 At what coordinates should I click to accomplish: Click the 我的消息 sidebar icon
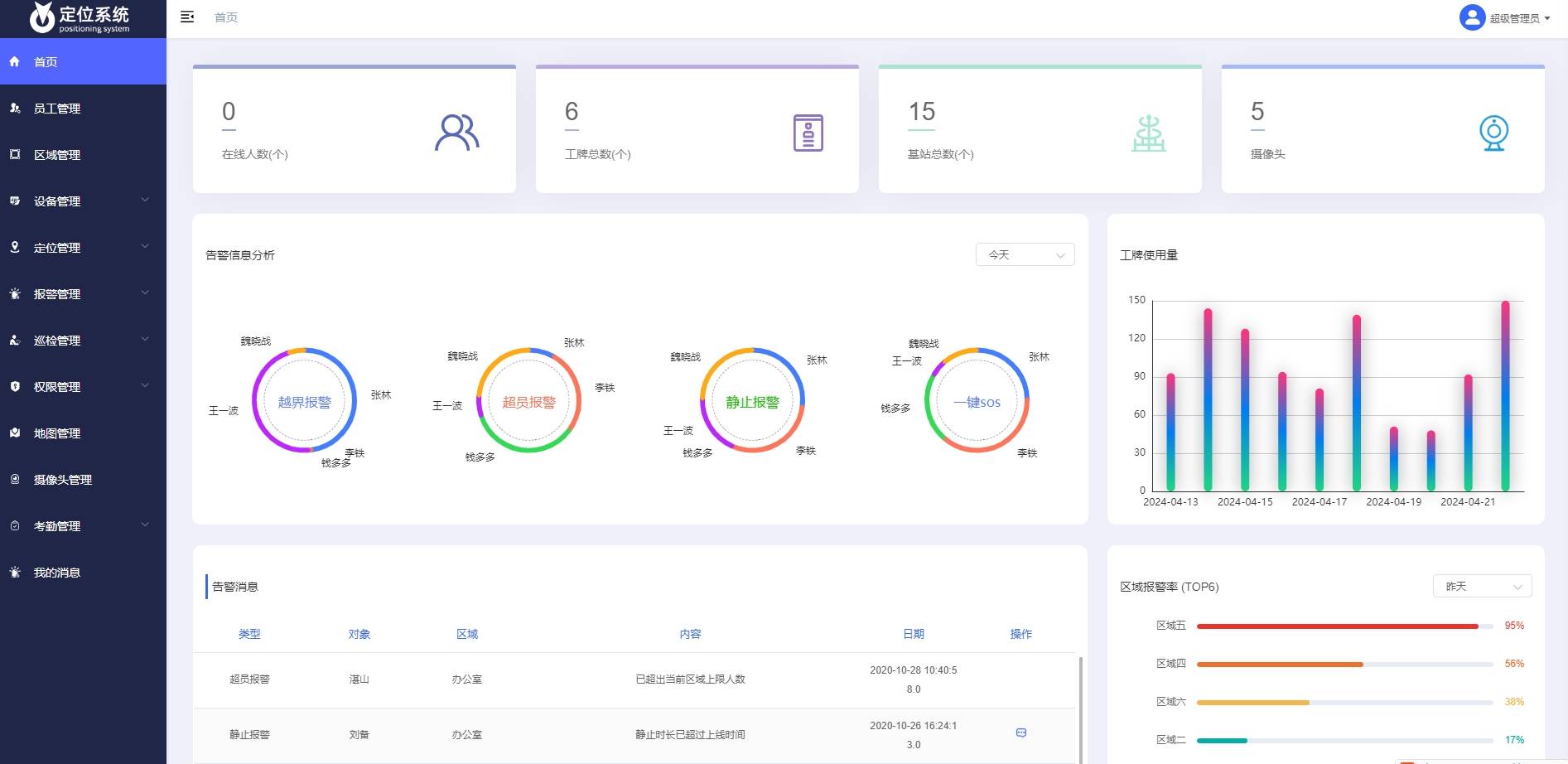click(x=14, y=572)
